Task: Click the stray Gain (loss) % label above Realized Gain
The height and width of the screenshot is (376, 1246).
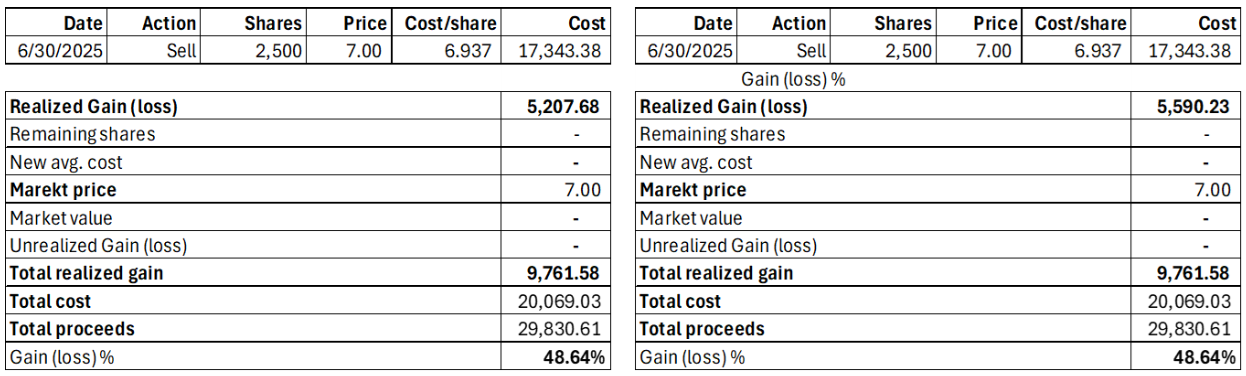Action: pyautogui.click(x=793, y=79)
